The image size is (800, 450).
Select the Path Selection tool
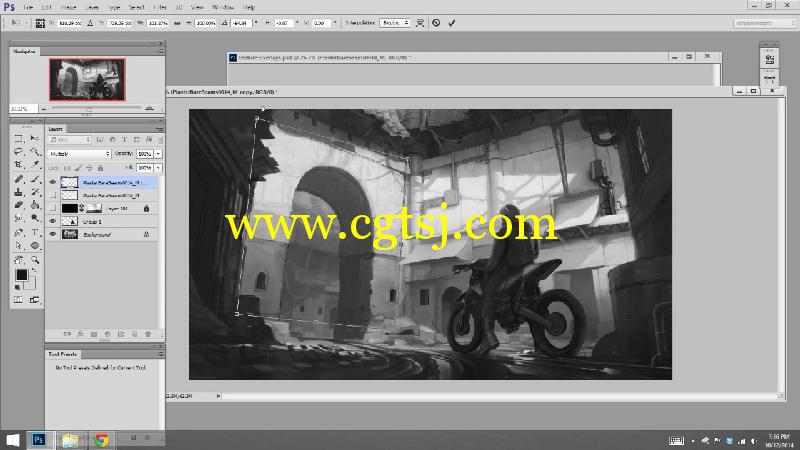(x=18, y=245)
